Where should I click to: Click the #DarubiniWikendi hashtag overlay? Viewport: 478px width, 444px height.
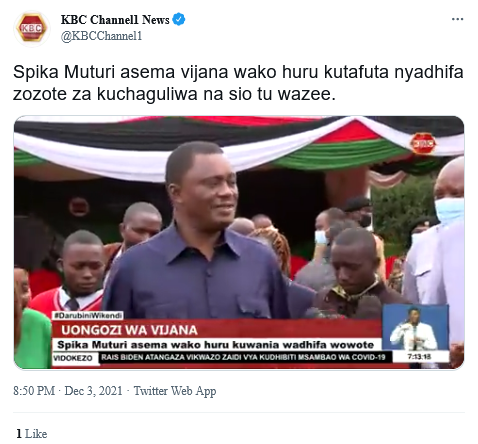click(x=88, y=315)
